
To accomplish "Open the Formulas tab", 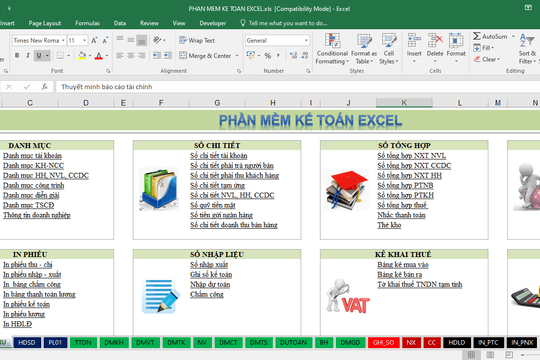I will [x=87, y=23].
